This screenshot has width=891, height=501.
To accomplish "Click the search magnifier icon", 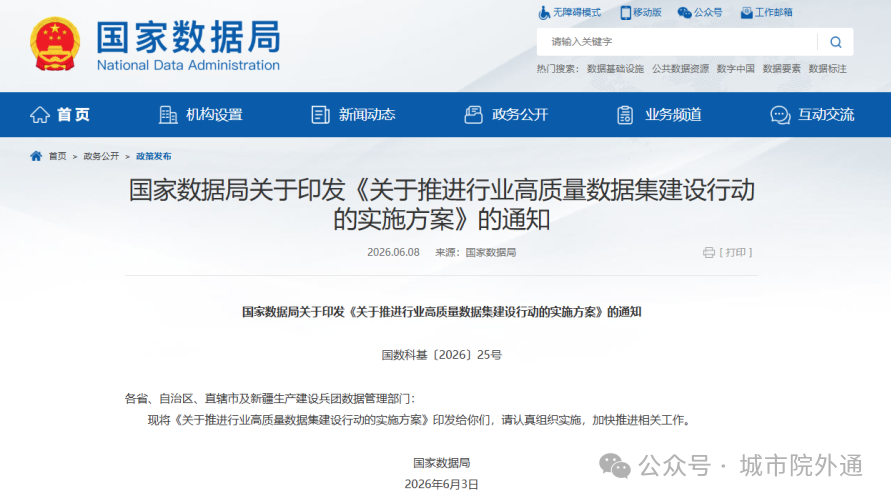I will (835, 42).
